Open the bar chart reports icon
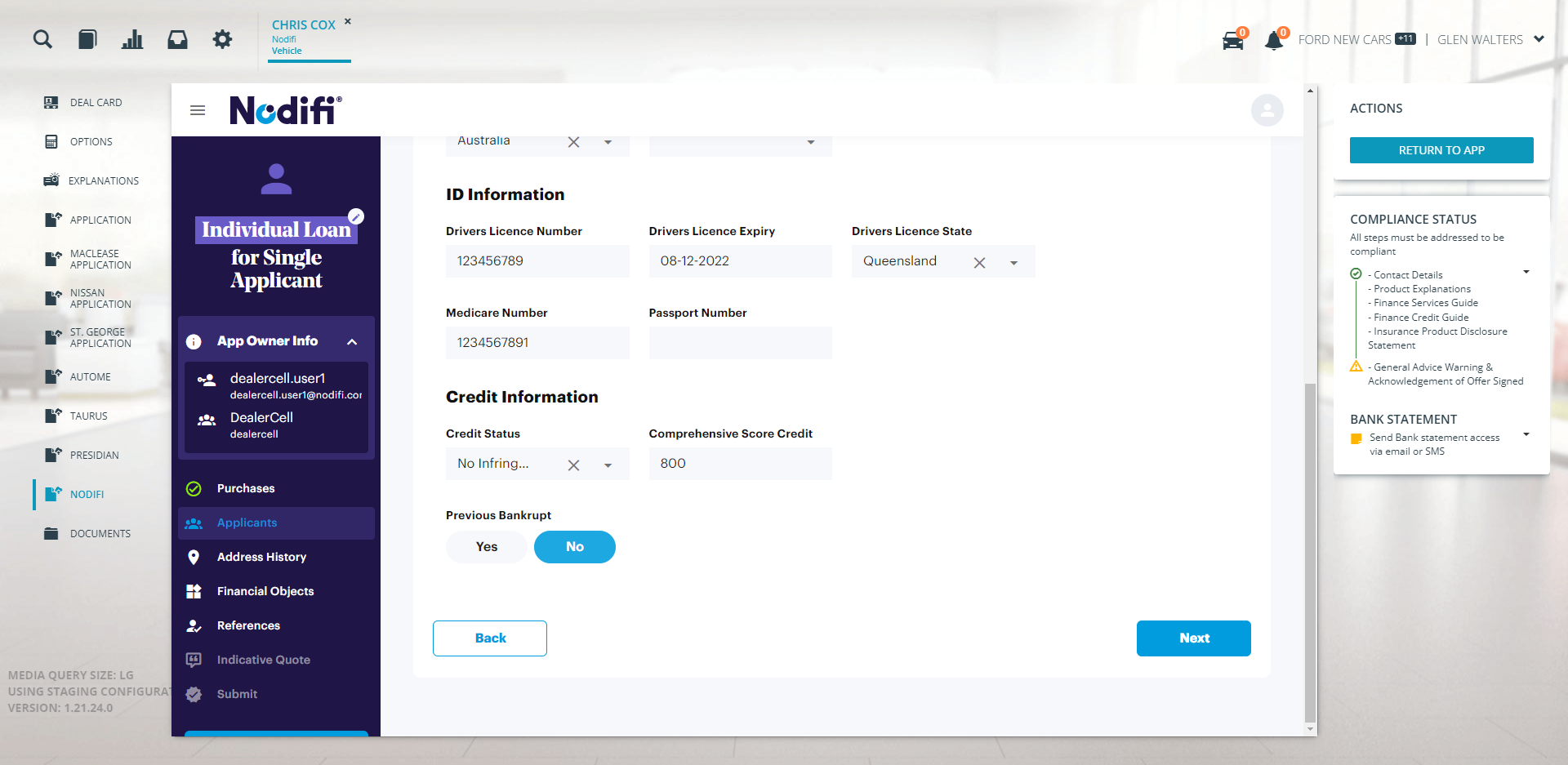The image size is (1568, 765). pyautogui.click(x=132, y=39)
